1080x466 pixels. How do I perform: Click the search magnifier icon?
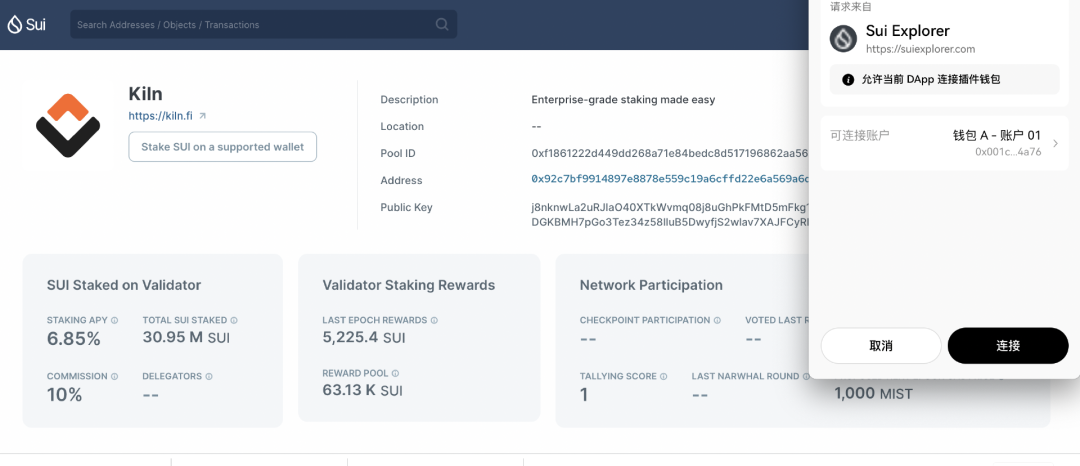tap(442, 25)
